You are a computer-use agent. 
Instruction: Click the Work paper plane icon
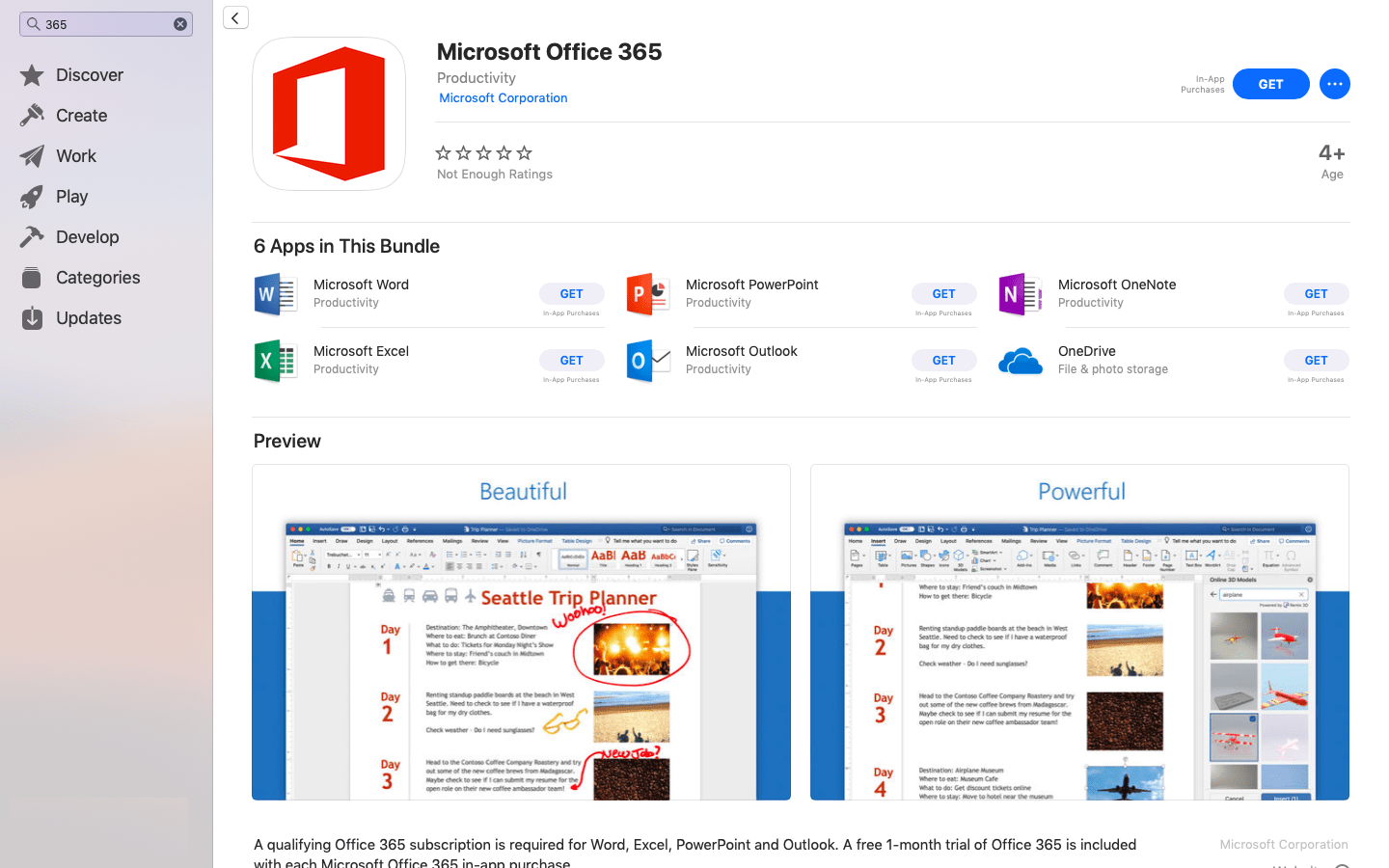point(32,156)
